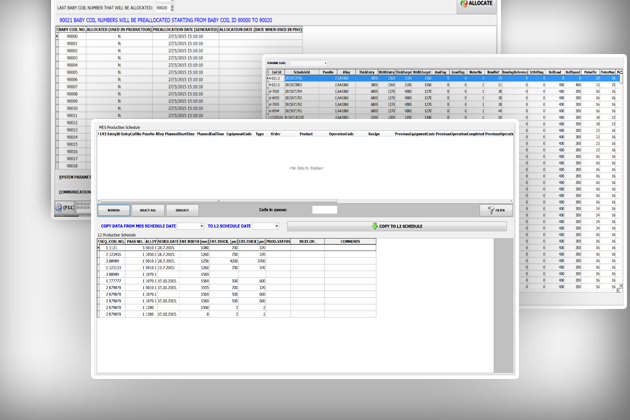Screen dimensions: 630x420
Task: Select baby coil 90005 row
Action: (72, 72)
